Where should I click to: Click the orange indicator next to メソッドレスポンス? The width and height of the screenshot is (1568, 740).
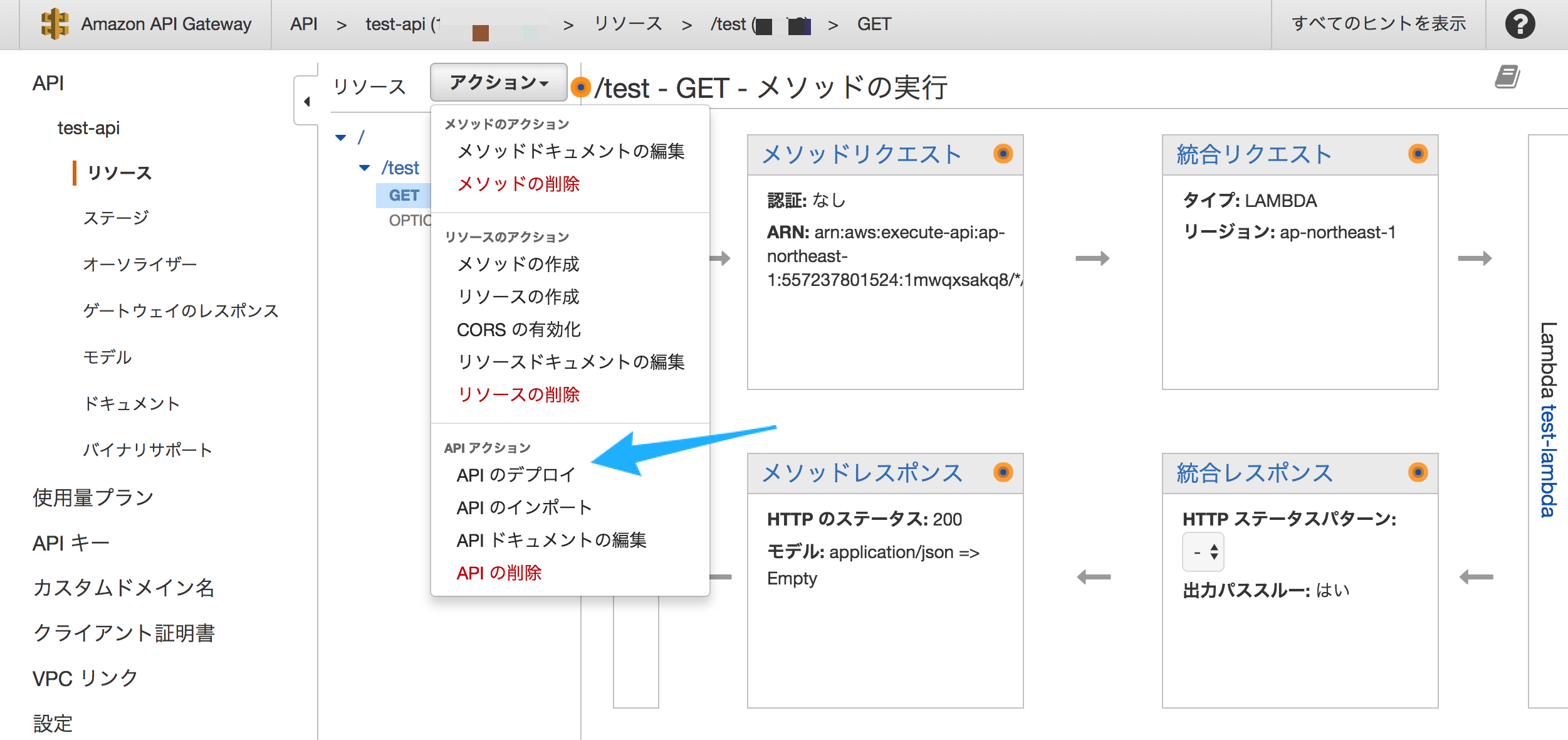click(x=1003, y=473)
